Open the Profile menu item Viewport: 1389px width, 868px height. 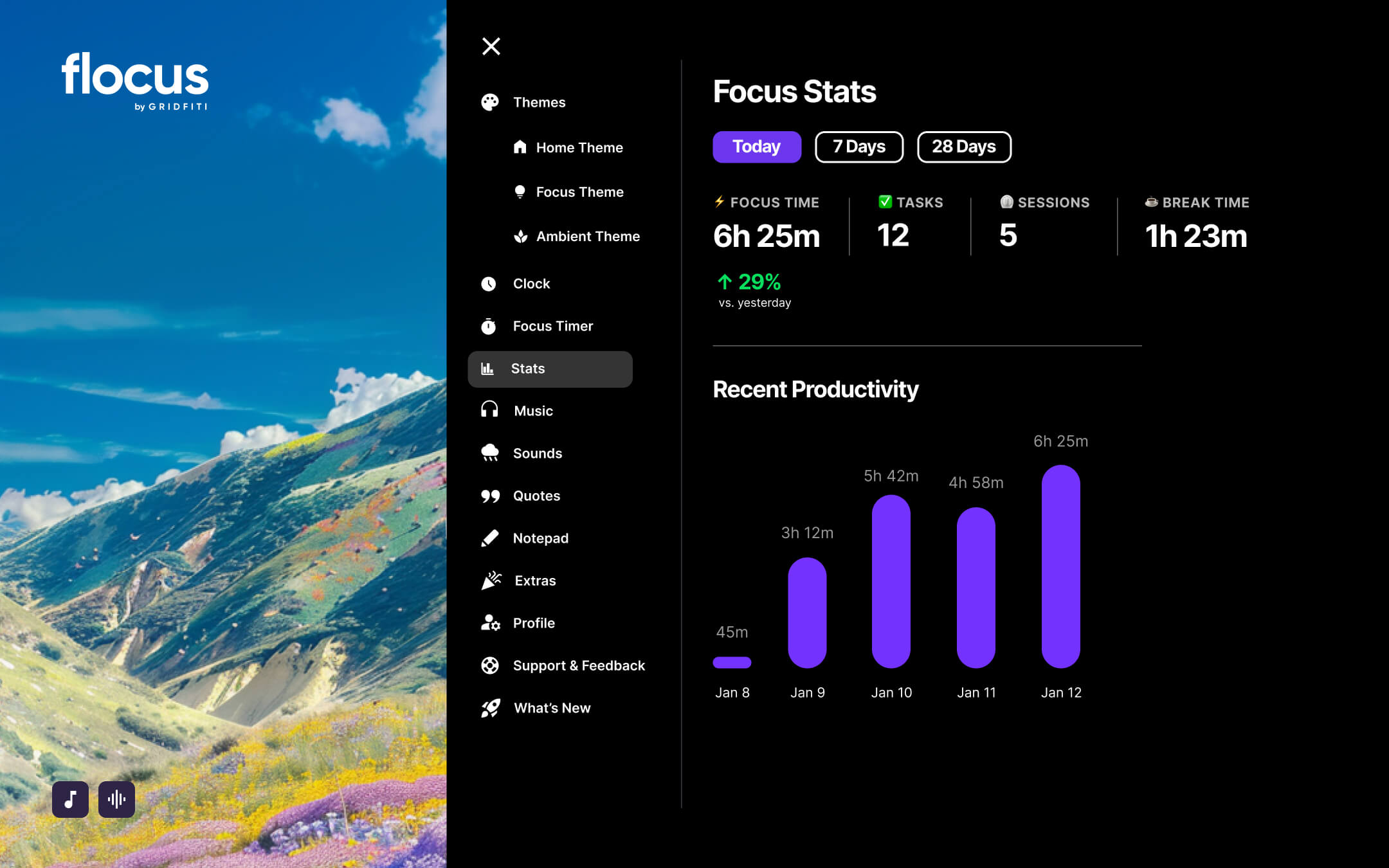click(534, 623)
